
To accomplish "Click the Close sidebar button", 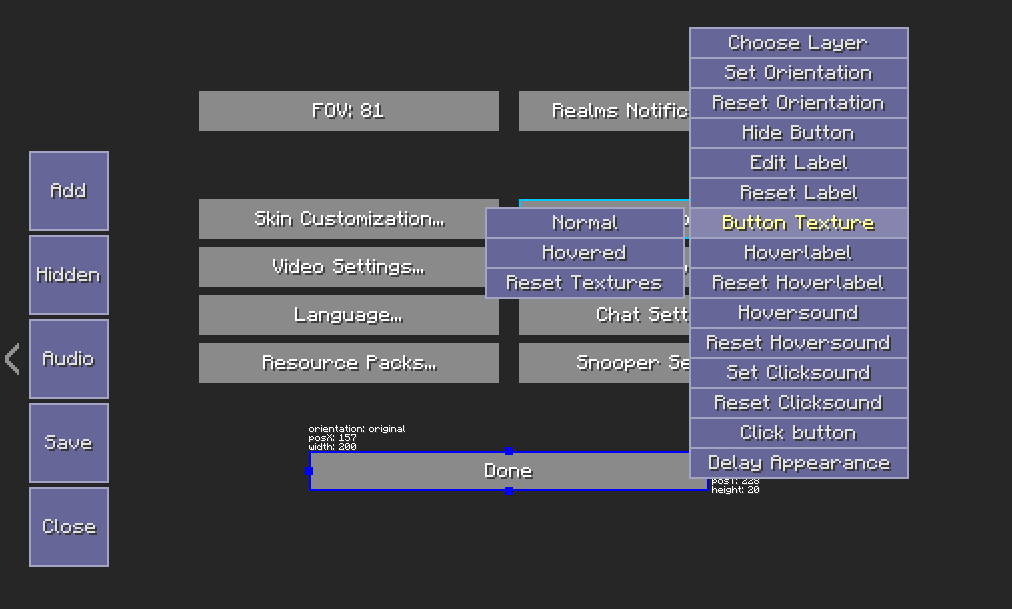I will 69,527.
